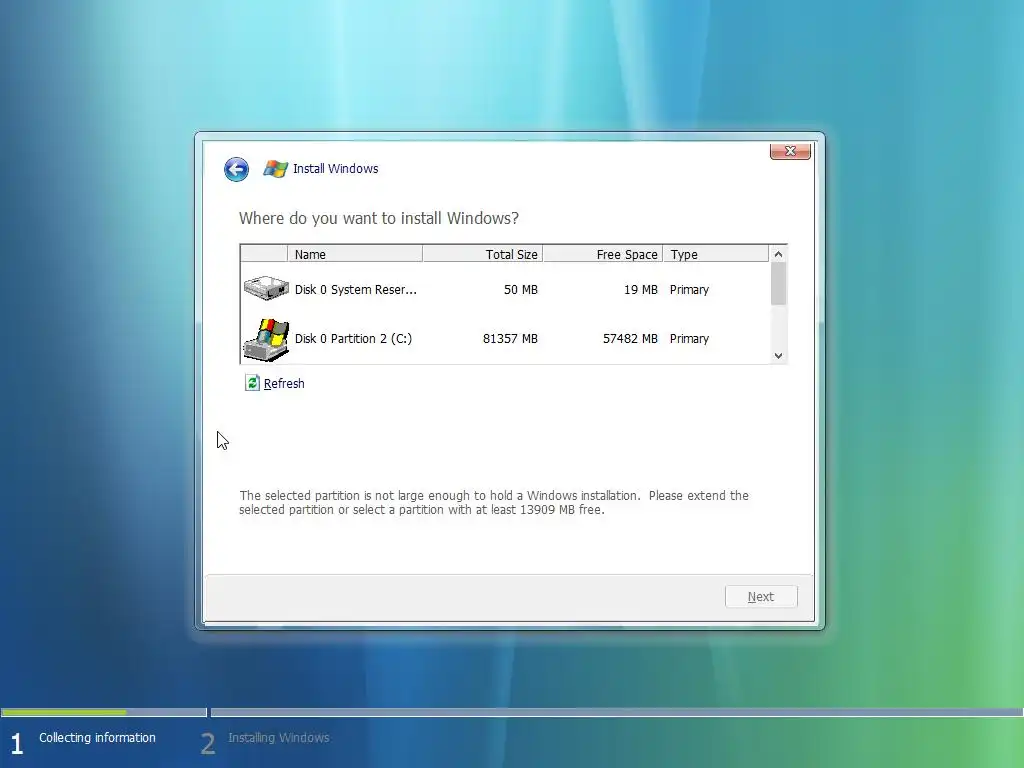This screenshot has height=768, width=1024.
Task: Click the System Reserved disk drive icon
Action: pyautogui.click(x=266, y=289)
